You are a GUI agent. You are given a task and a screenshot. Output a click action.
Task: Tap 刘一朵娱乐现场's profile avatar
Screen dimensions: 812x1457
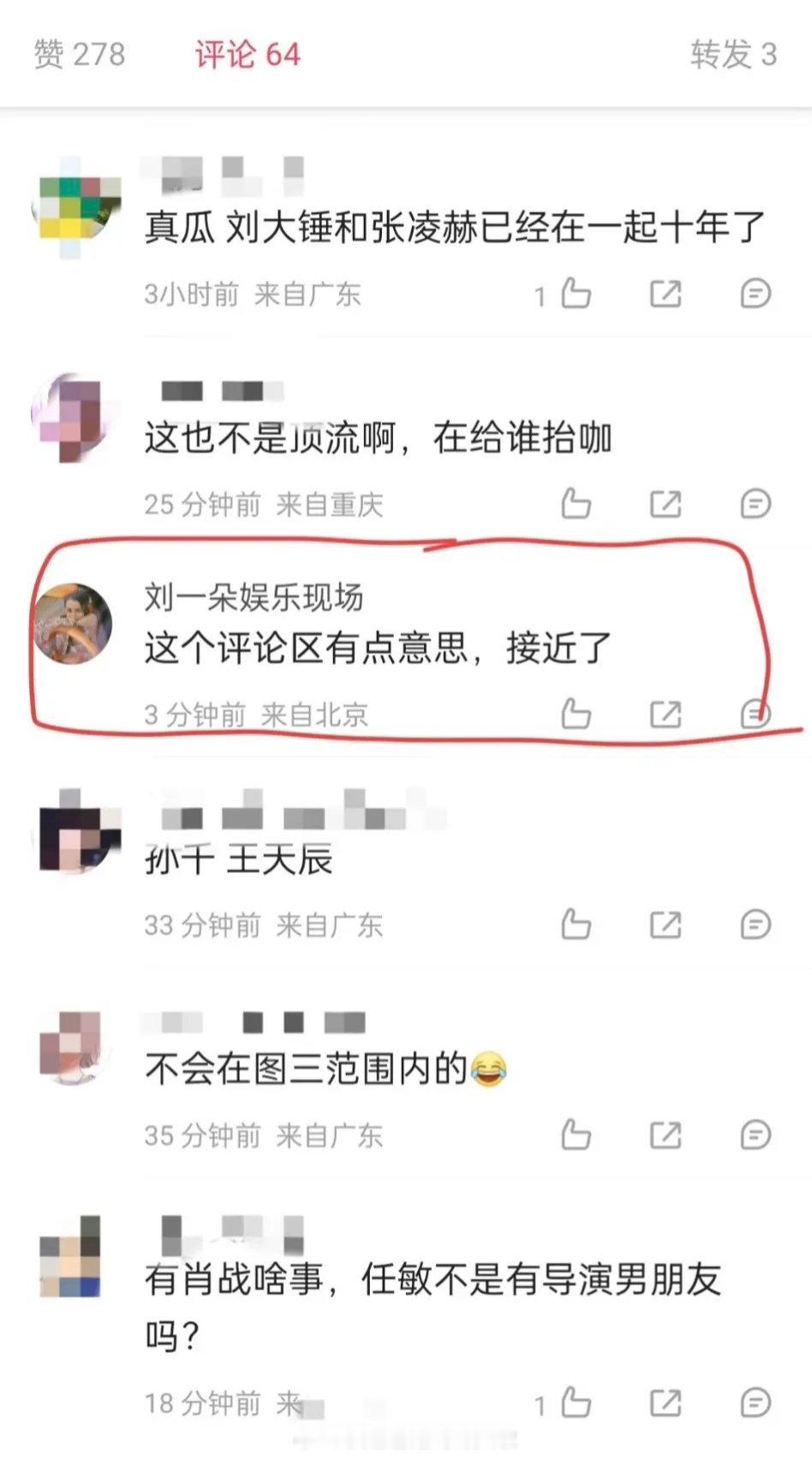tap(73, 624)
